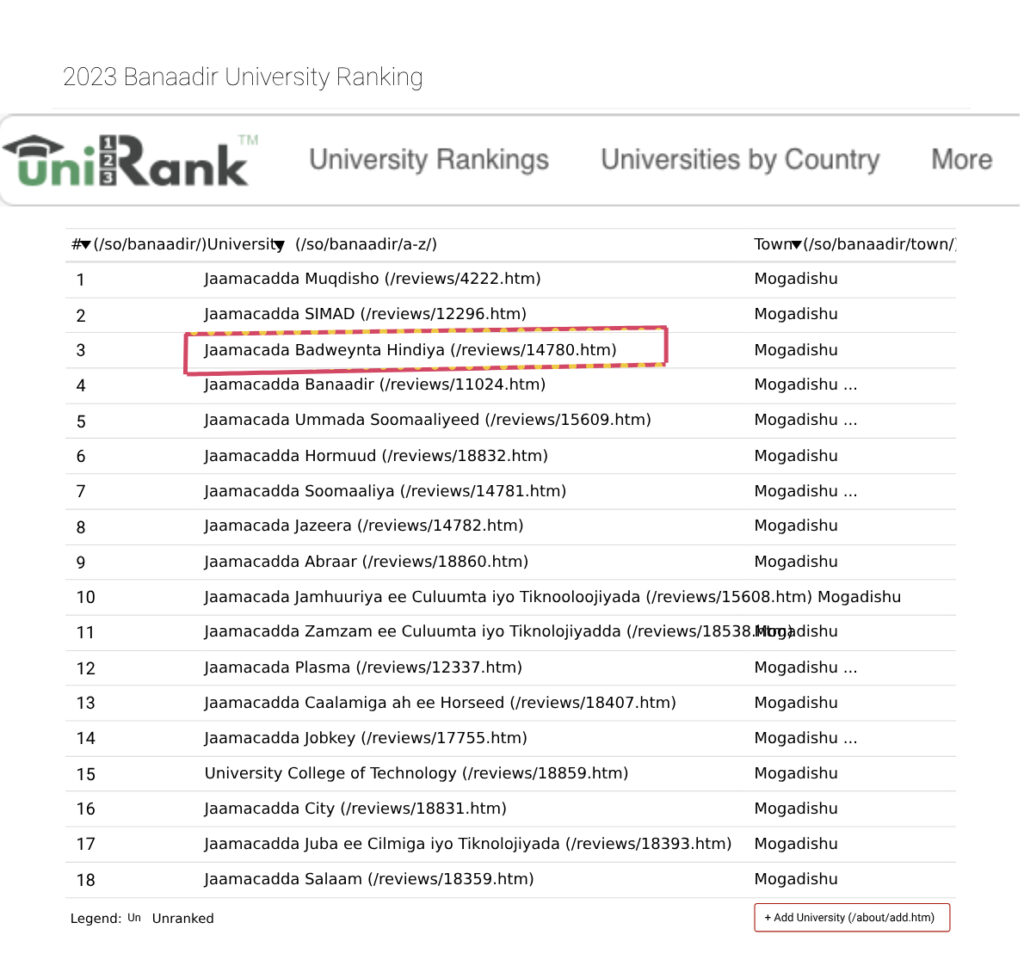Open Jaamacadda Hormuud review link
This screenshot has height=978, width=1024.
click(376, 456)
